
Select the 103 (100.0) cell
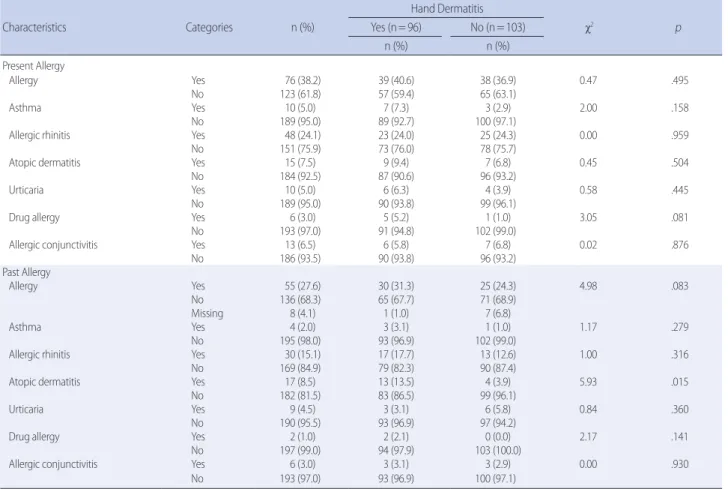(498, 450)
